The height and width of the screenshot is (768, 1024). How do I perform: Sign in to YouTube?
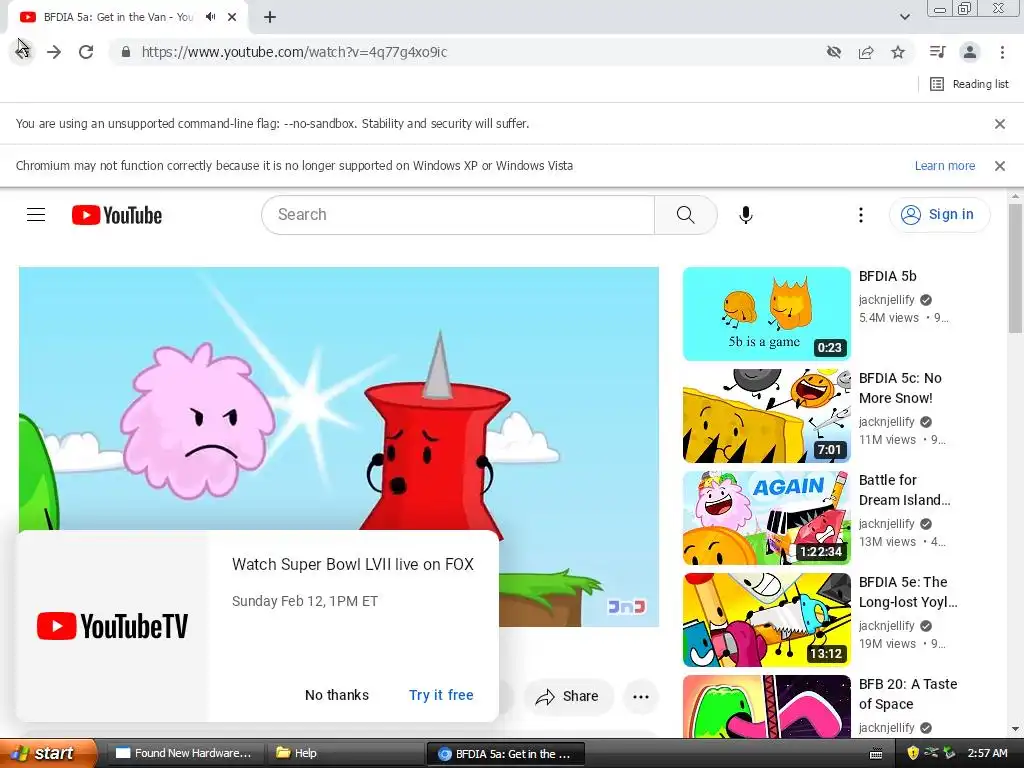click(x=939, y=214)
